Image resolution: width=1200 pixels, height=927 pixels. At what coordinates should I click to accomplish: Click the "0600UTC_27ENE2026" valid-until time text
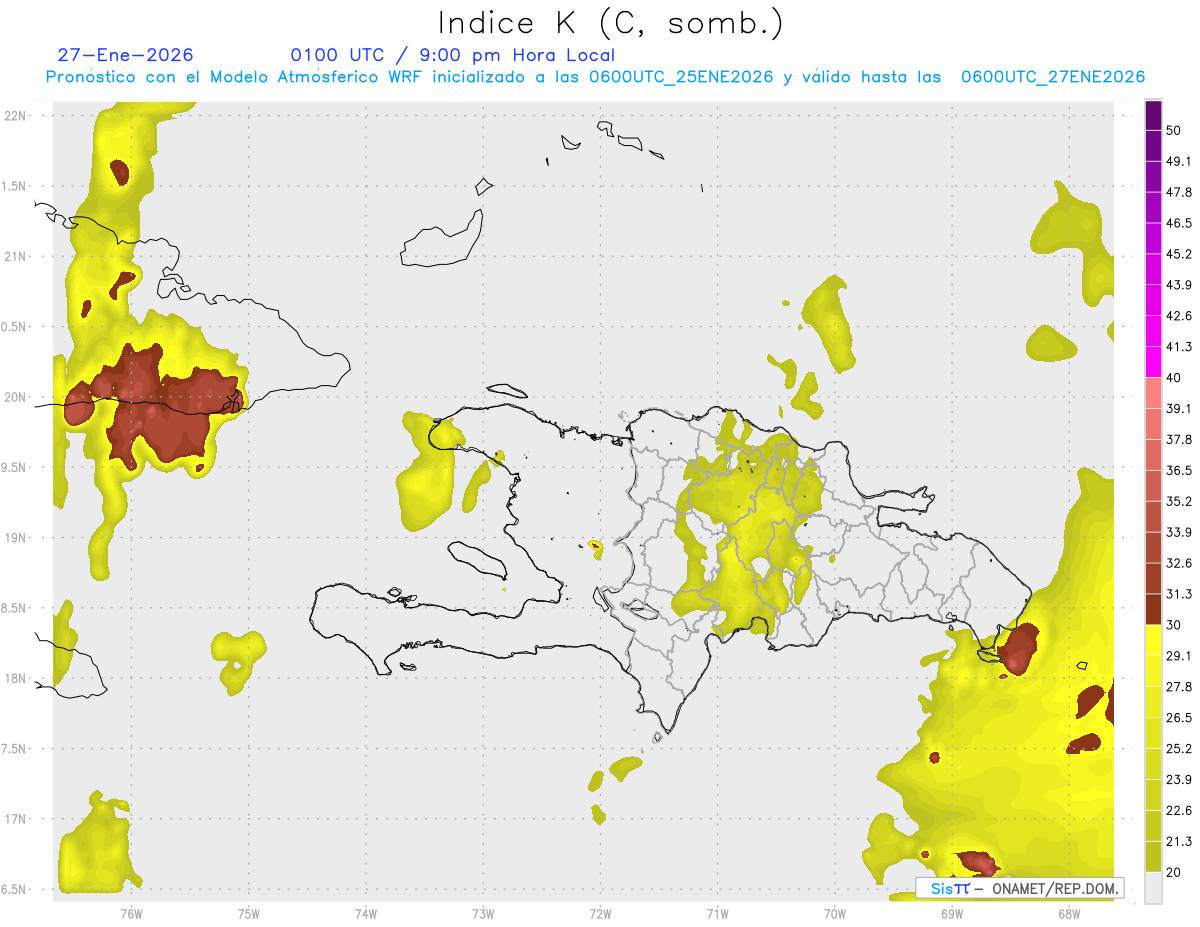coord(1053,77)
